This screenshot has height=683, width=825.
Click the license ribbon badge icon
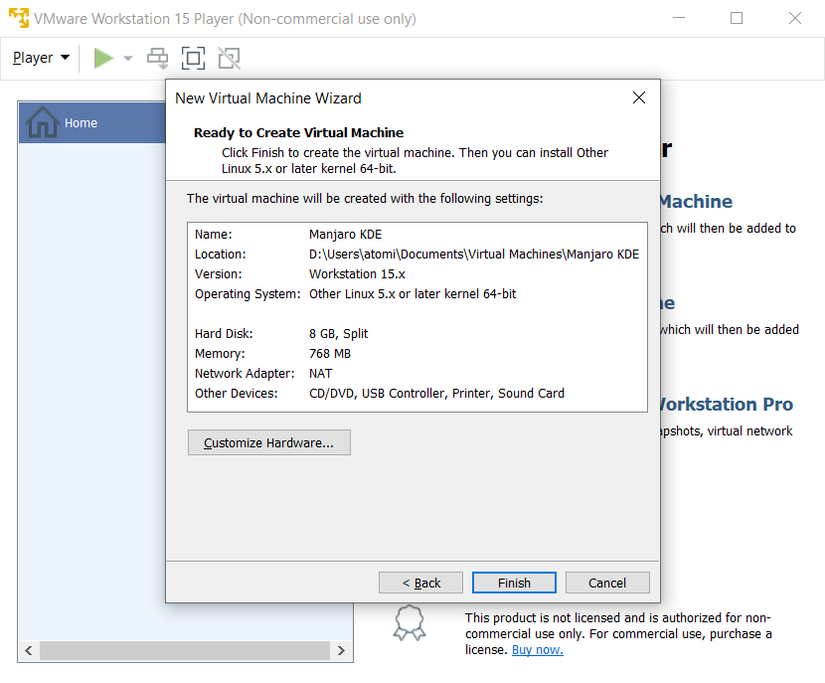click(409, 622)
